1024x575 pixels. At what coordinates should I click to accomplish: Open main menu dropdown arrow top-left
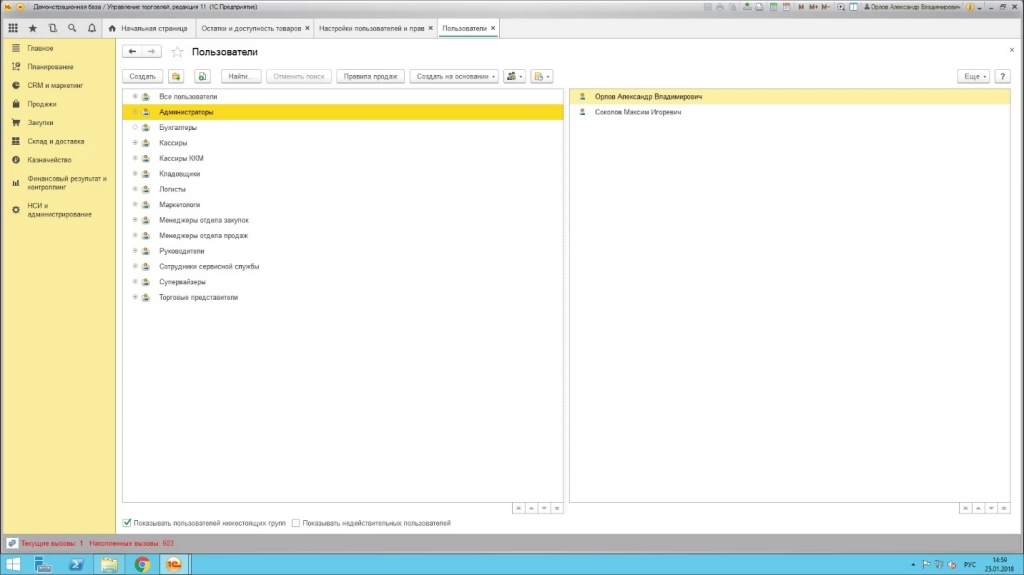coord(20,7)
